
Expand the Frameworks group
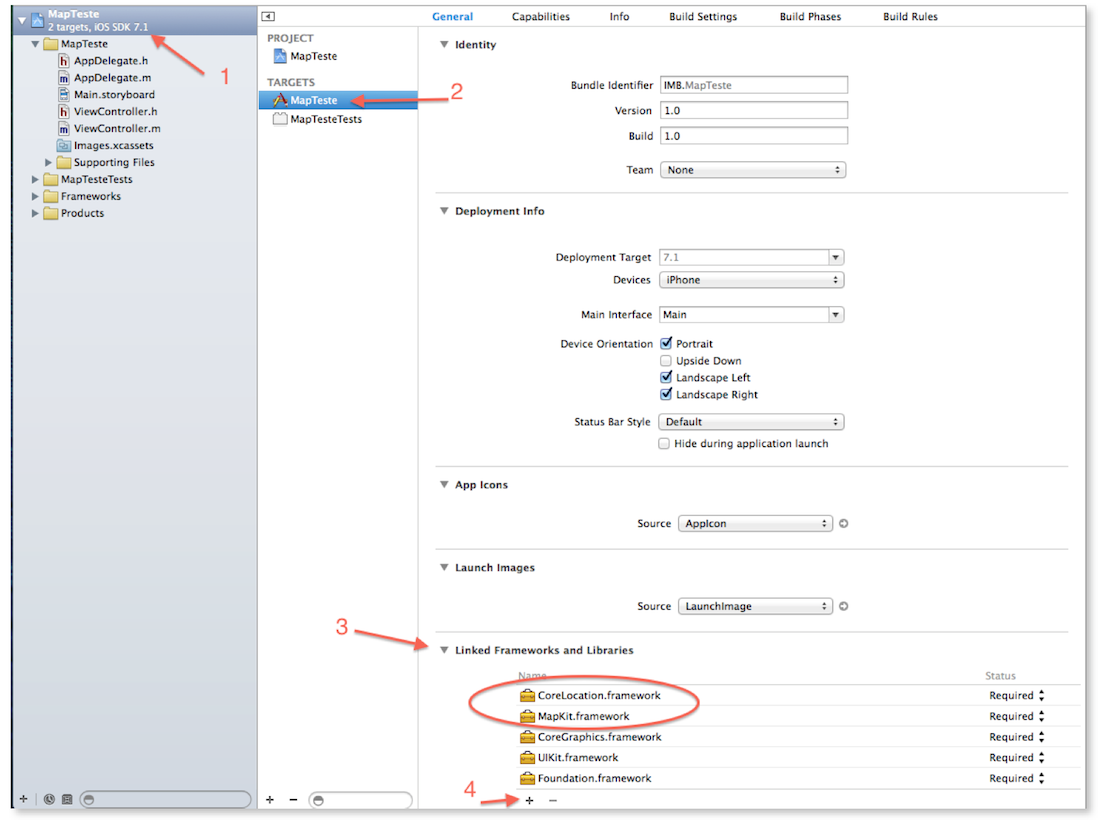35,196
